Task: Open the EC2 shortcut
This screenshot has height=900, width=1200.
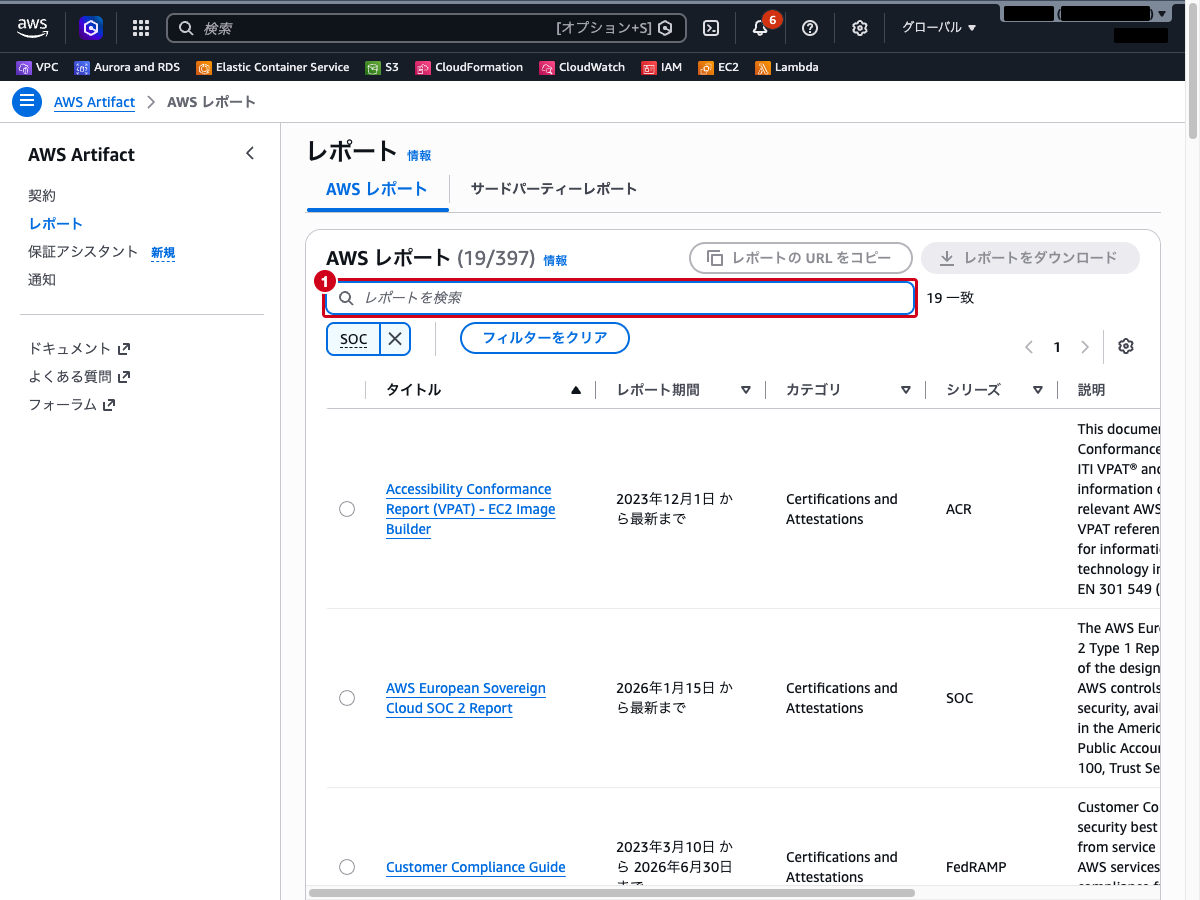Action: pyautogui.click(x=718, y=67)
